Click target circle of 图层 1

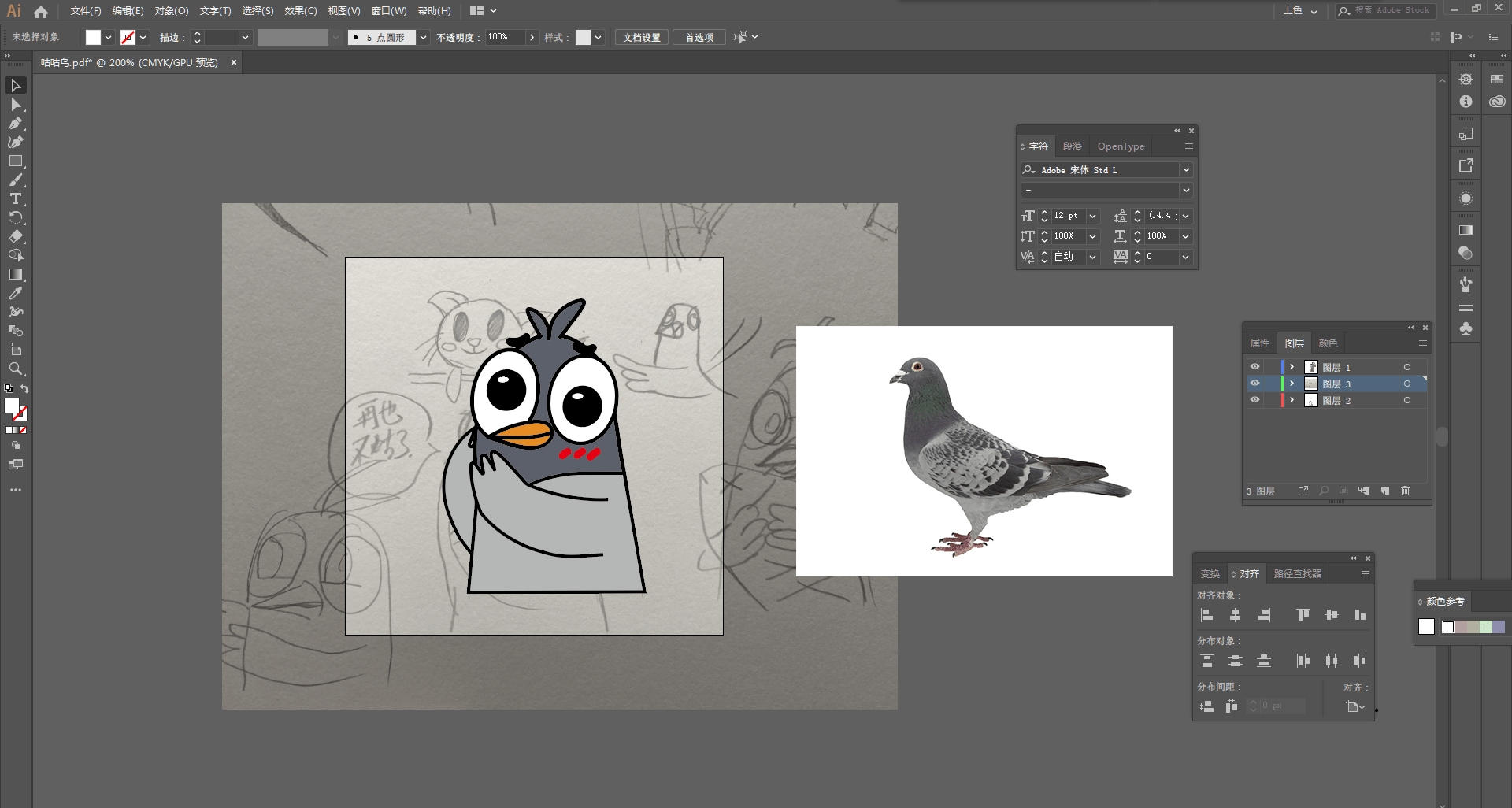point(1406,367)
